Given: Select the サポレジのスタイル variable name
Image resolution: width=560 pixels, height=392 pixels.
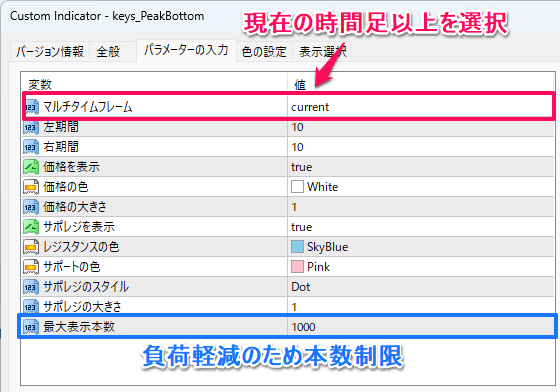Looking at the screenshot, I should (86, 287).
